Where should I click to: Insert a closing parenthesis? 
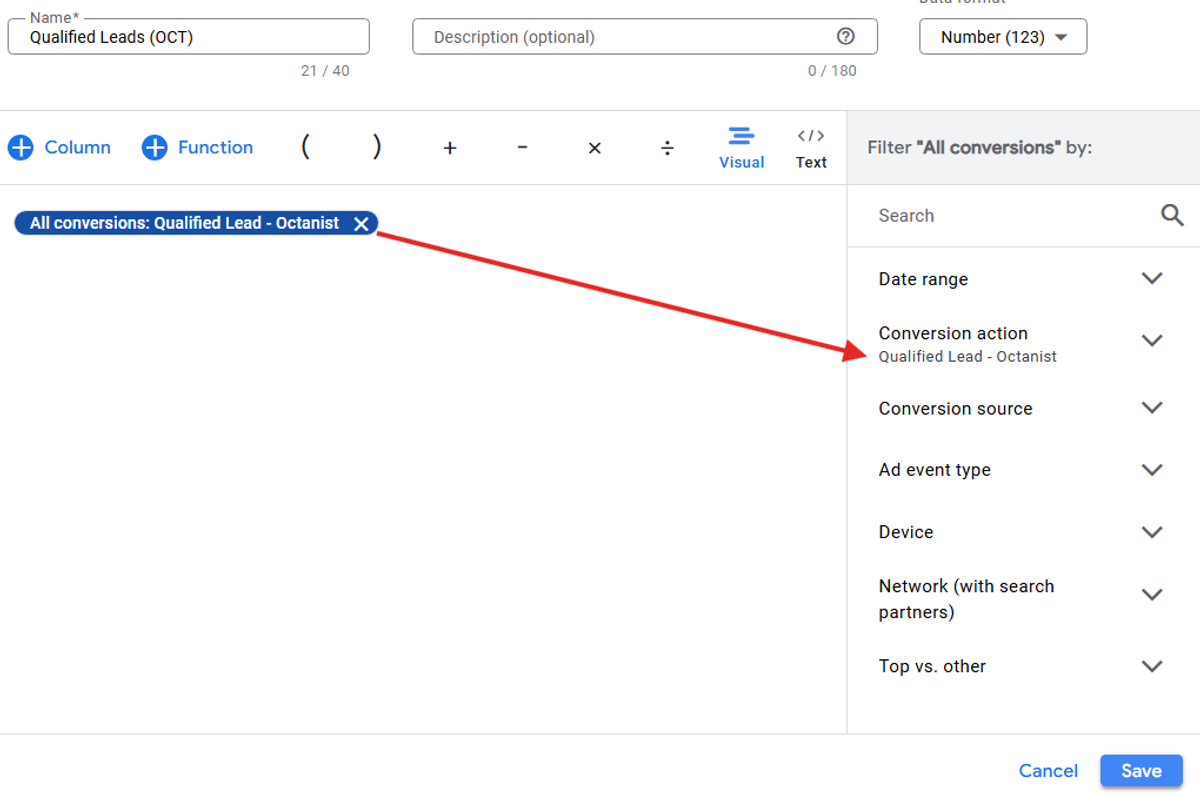377,146
